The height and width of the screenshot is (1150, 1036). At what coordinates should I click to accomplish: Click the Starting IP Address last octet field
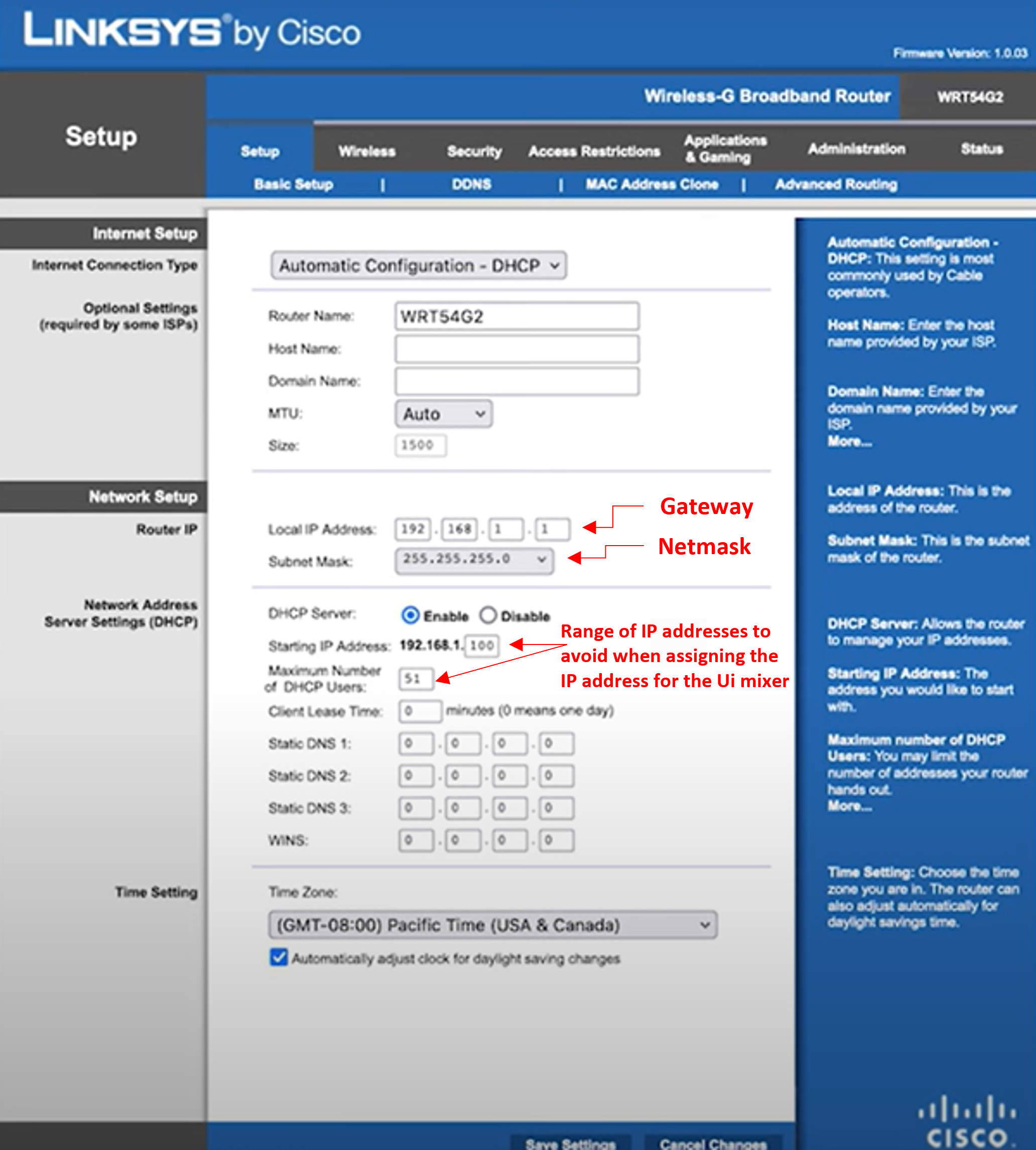tap(482, 646)
